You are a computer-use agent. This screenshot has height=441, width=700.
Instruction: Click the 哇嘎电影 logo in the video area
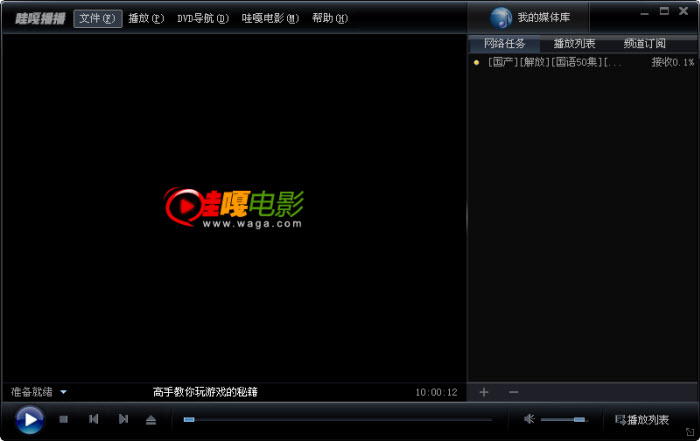(x=234, y=208)
